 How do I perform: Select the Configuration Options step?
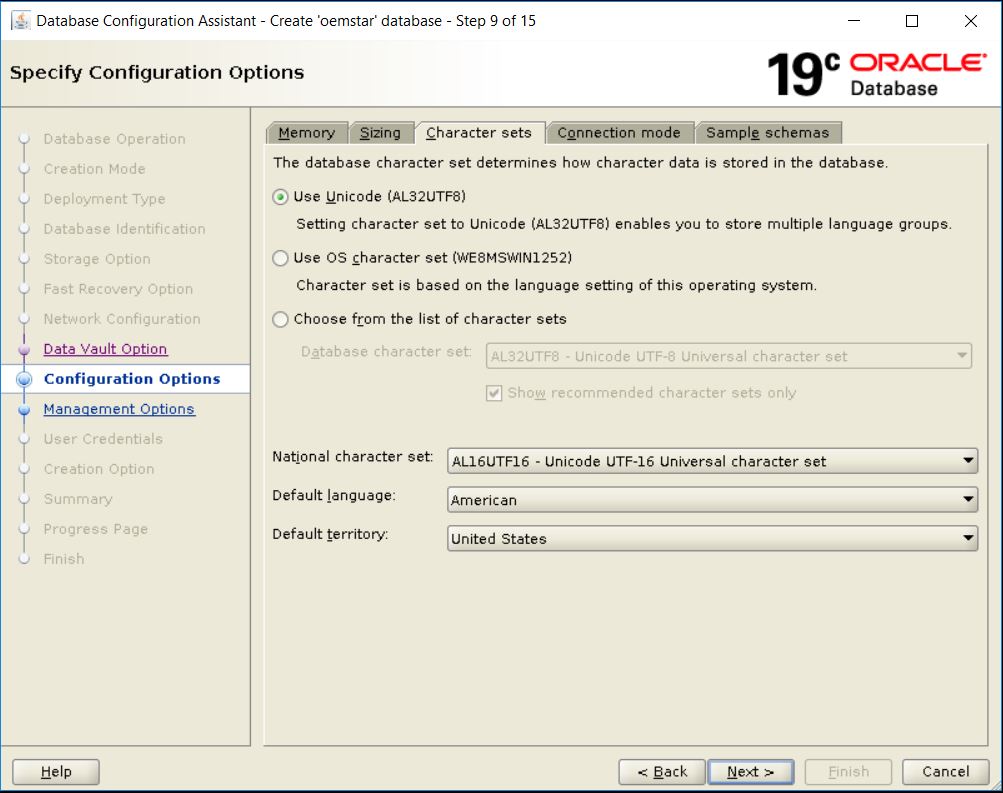[132, 379]
